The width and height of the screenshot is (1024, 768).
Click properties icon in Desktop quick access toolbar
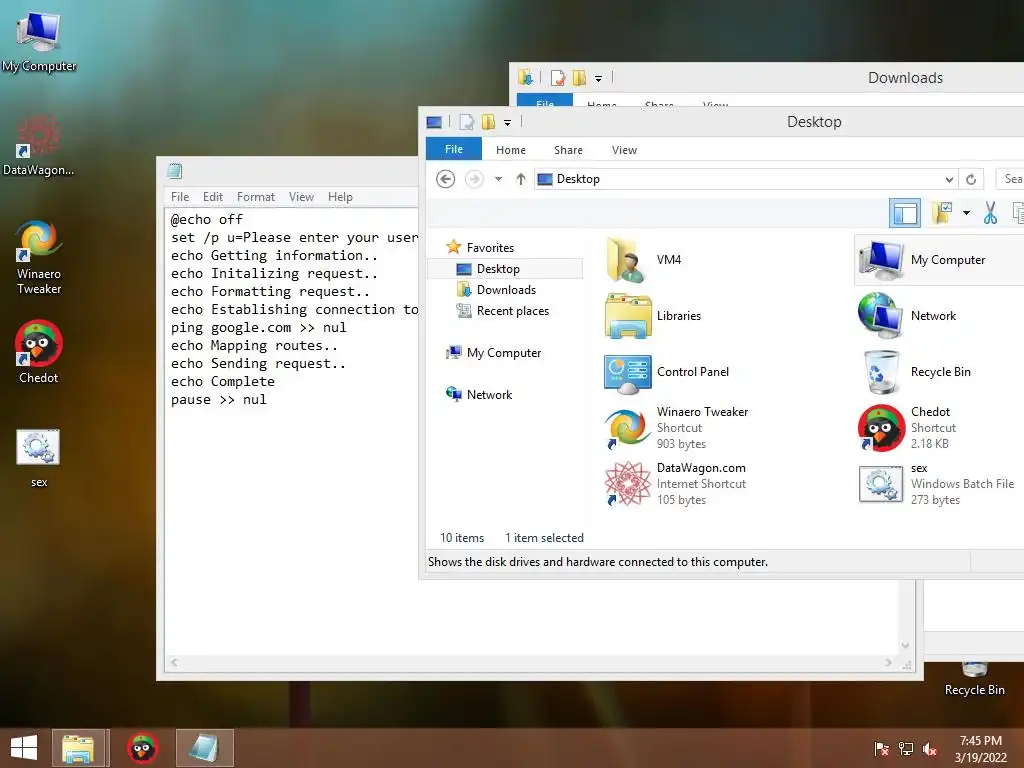coord(466,122)
